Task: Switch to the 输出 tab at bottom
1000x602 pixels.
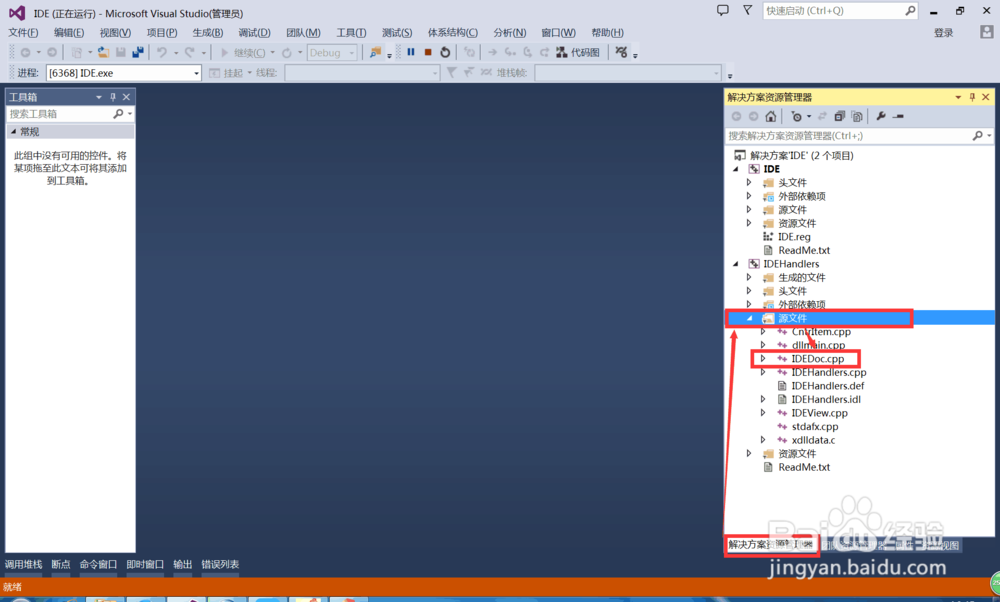Action: pos(181,564)
